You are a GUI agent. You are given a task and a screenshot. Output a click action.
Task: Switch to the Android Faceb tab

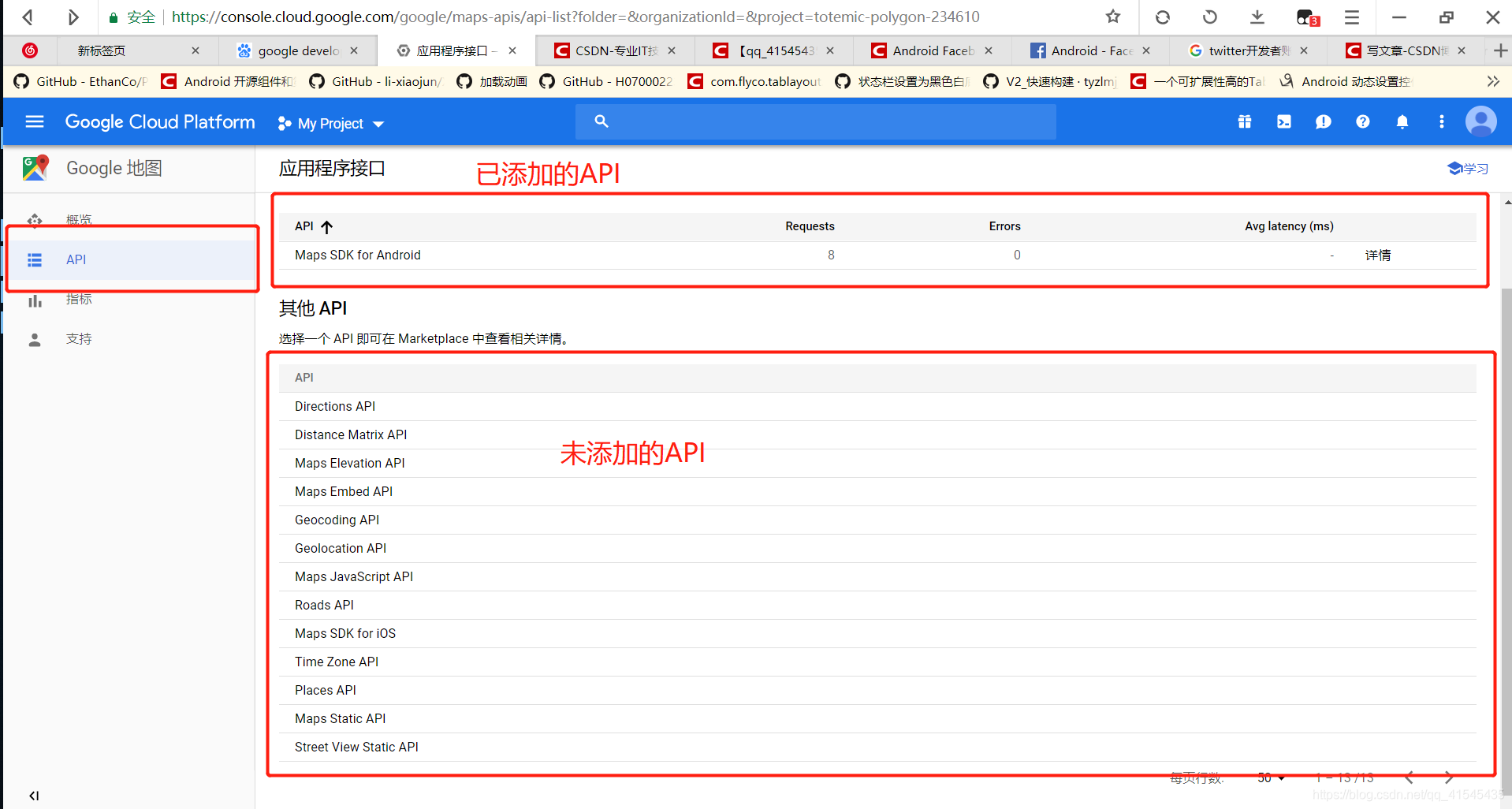pos(933,50)
